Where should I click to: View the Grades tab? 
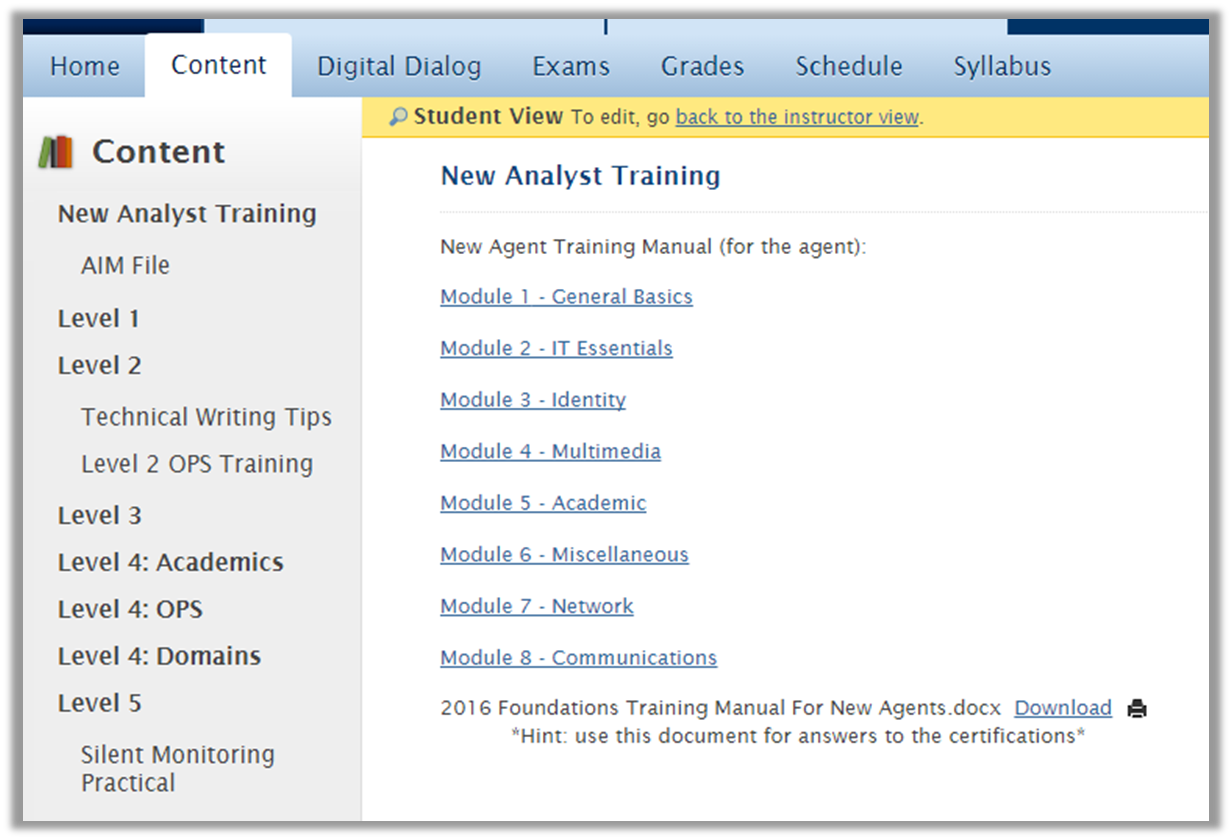(x=702, y=65)
